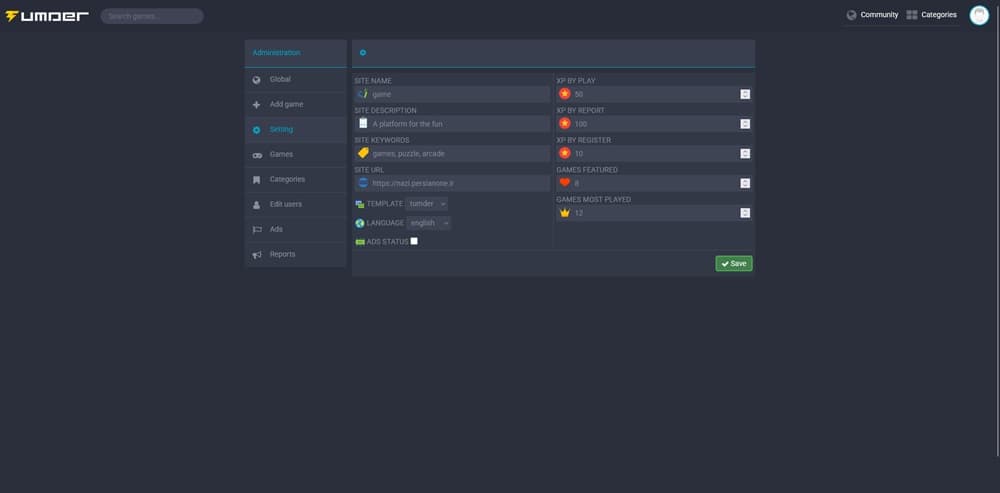Open the Community link in the header
The height and width of the screenshot is (493, 1000).
[879, 15]
